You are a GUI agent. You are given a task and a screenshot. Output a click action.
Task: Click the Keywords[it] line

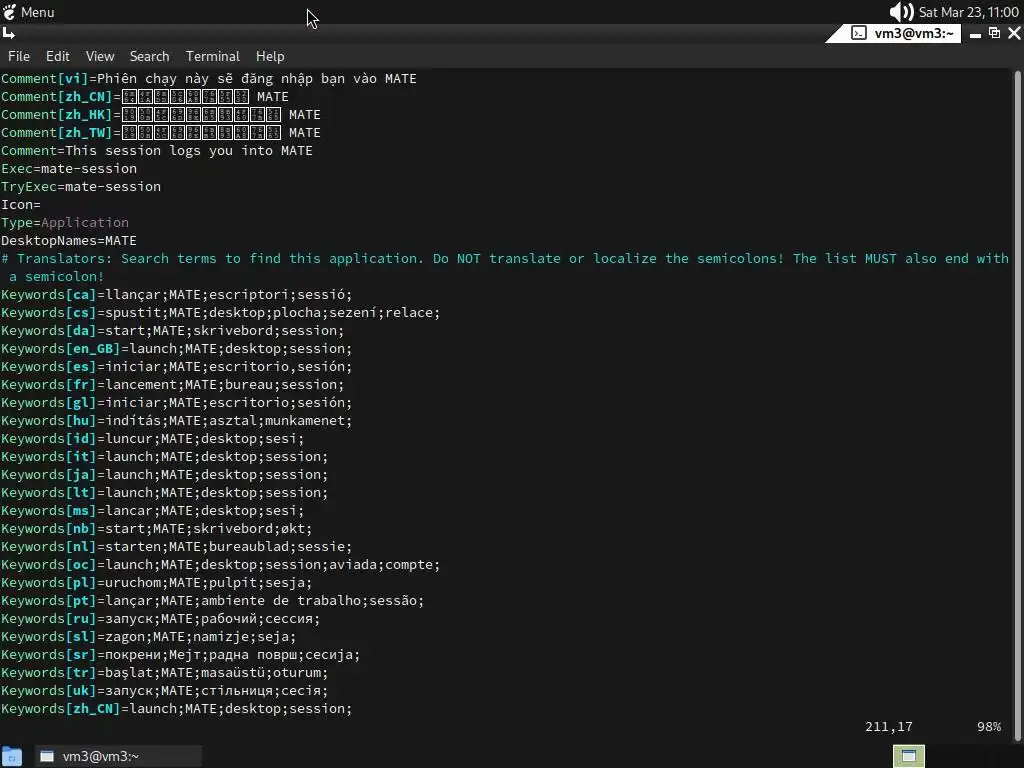tap(165, 456)
